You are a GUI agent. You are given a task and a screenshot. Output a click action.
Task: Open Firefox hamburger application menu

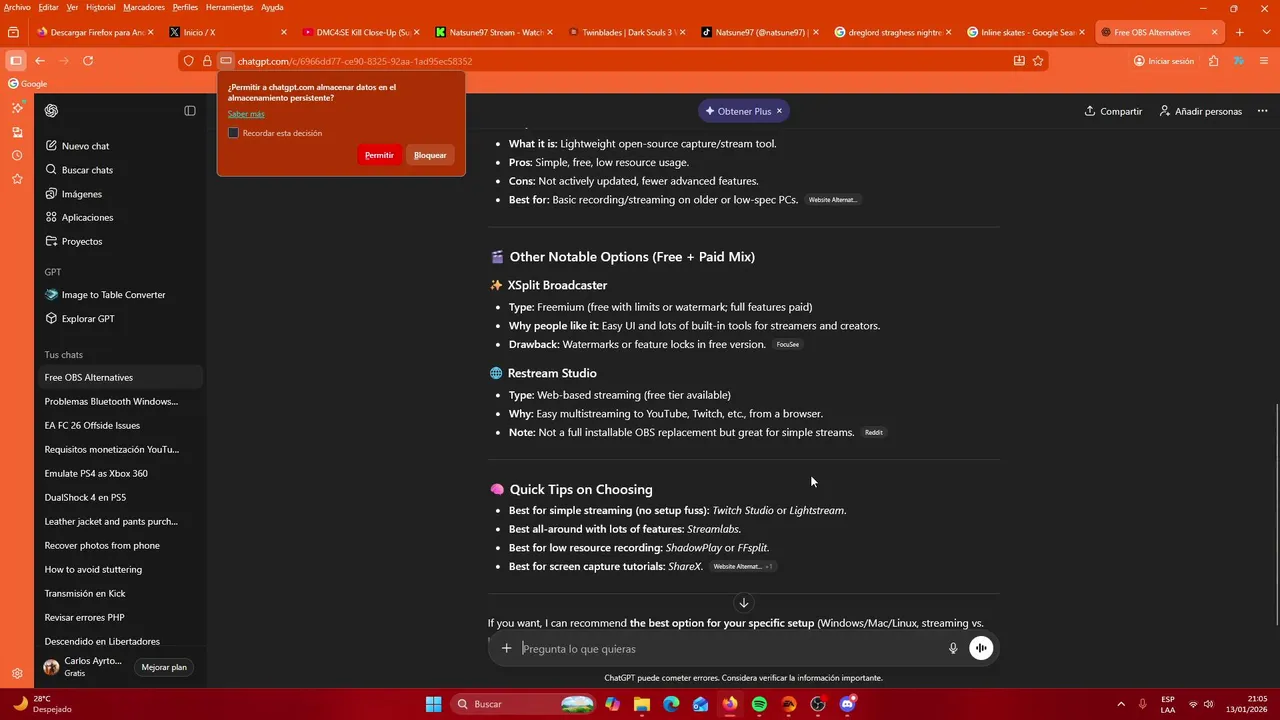coord(1263,61)
